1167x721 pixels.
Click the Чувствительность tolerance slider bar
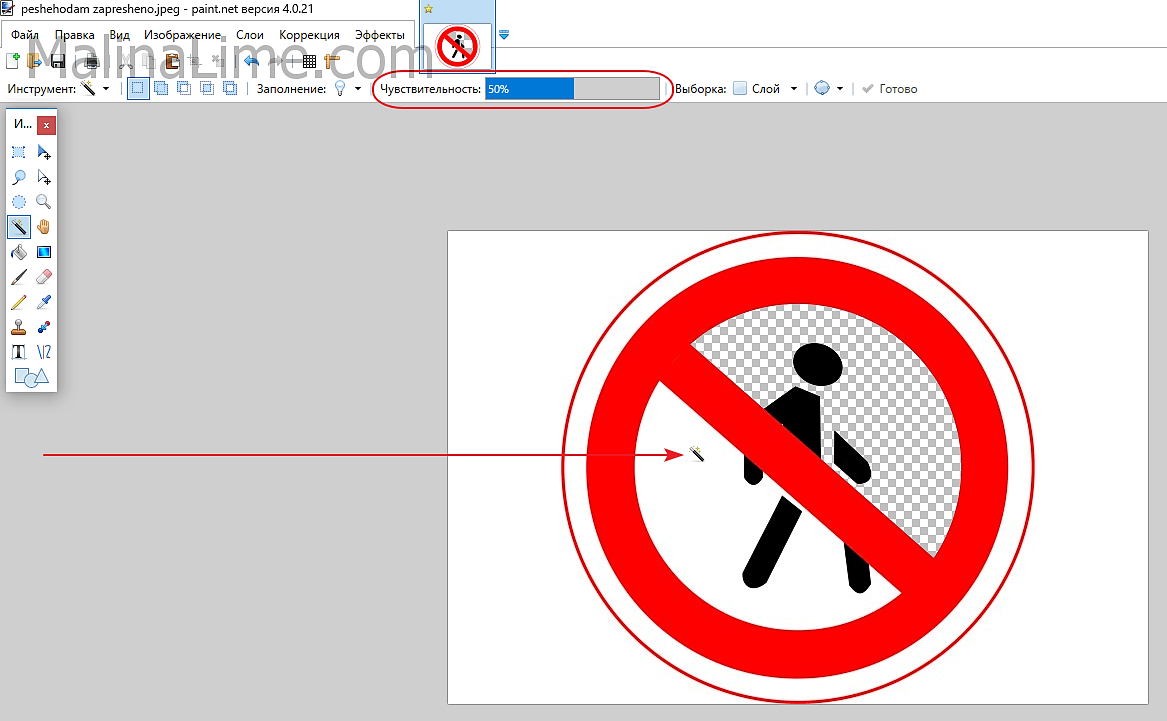572,89
